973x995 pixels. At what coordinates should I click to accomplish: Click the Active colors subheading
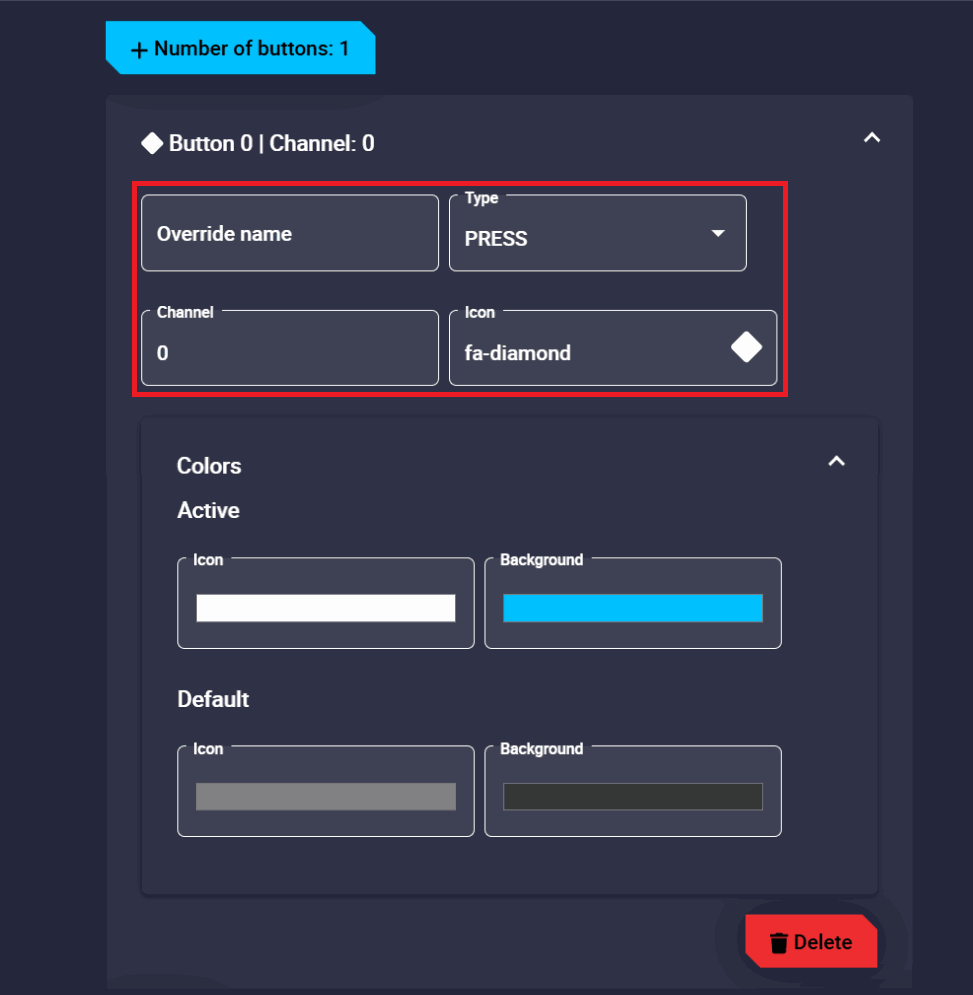point(208,510)
